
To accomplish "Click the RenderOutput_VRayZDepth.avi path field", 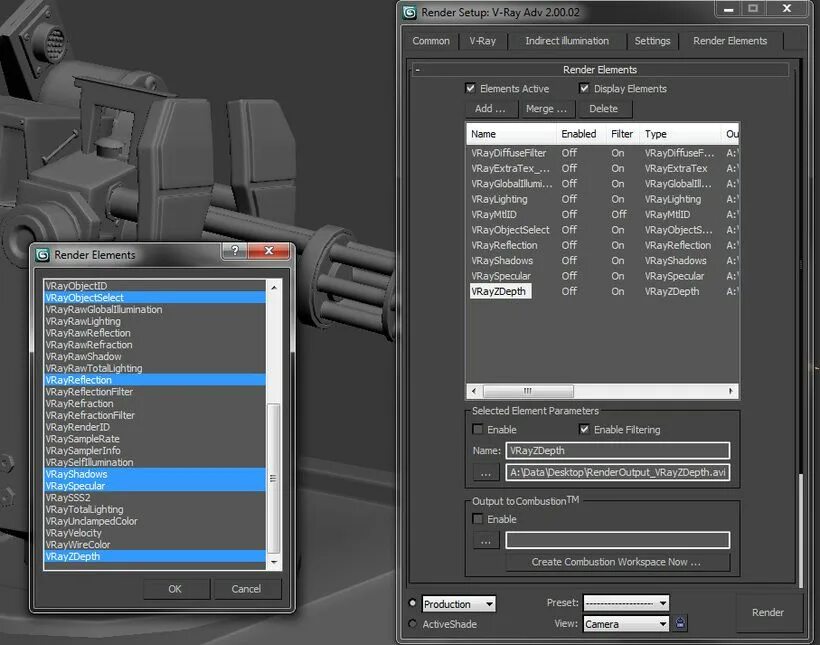I will click(618, 472).
